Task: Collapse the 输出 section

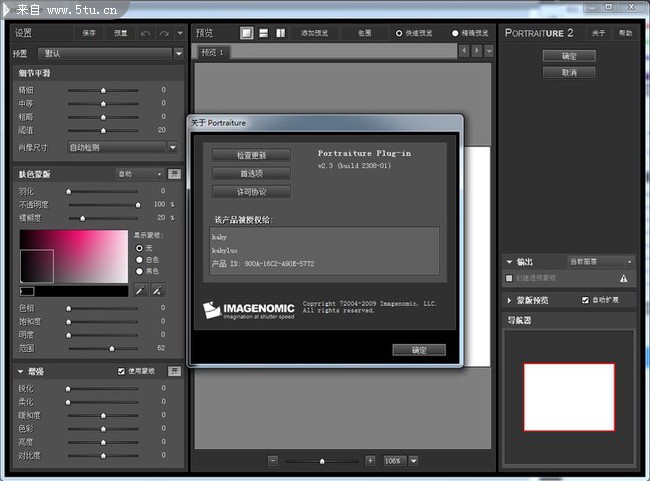Action: click(x=509, y=262)
